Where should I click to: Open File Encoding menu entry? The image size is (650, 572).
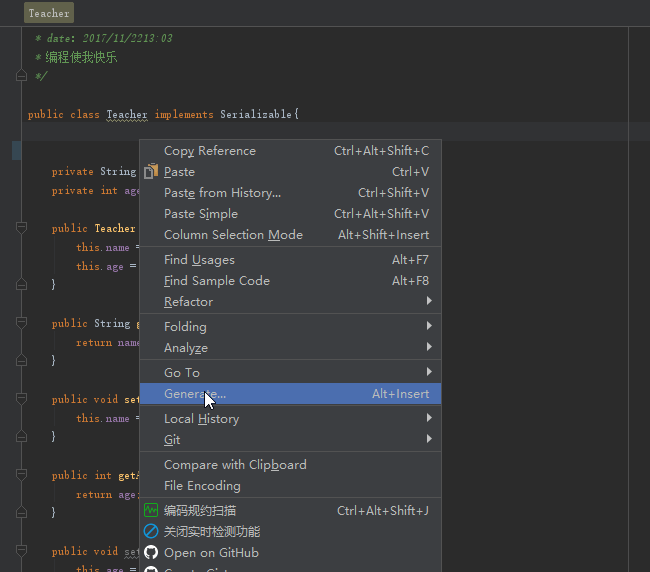[x=290, y=486]
